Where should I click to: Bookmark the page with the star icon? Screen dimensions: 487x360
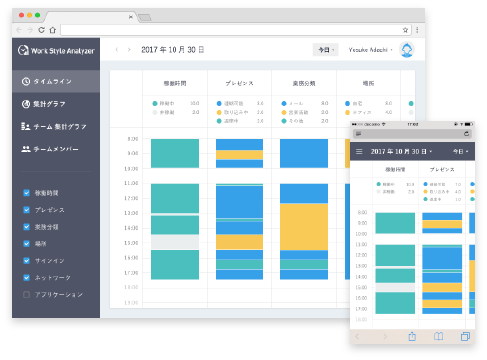coord(405,30)
